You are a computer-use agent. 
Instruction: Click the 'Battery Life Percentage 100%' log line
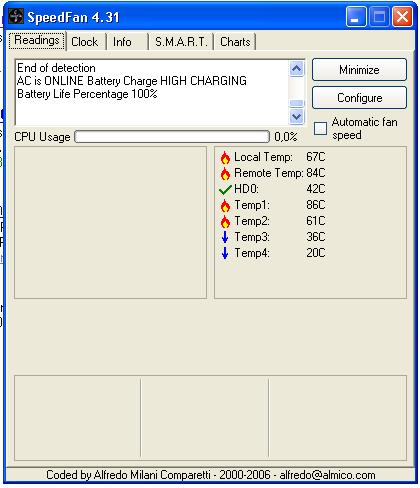[x=87, y=94]
